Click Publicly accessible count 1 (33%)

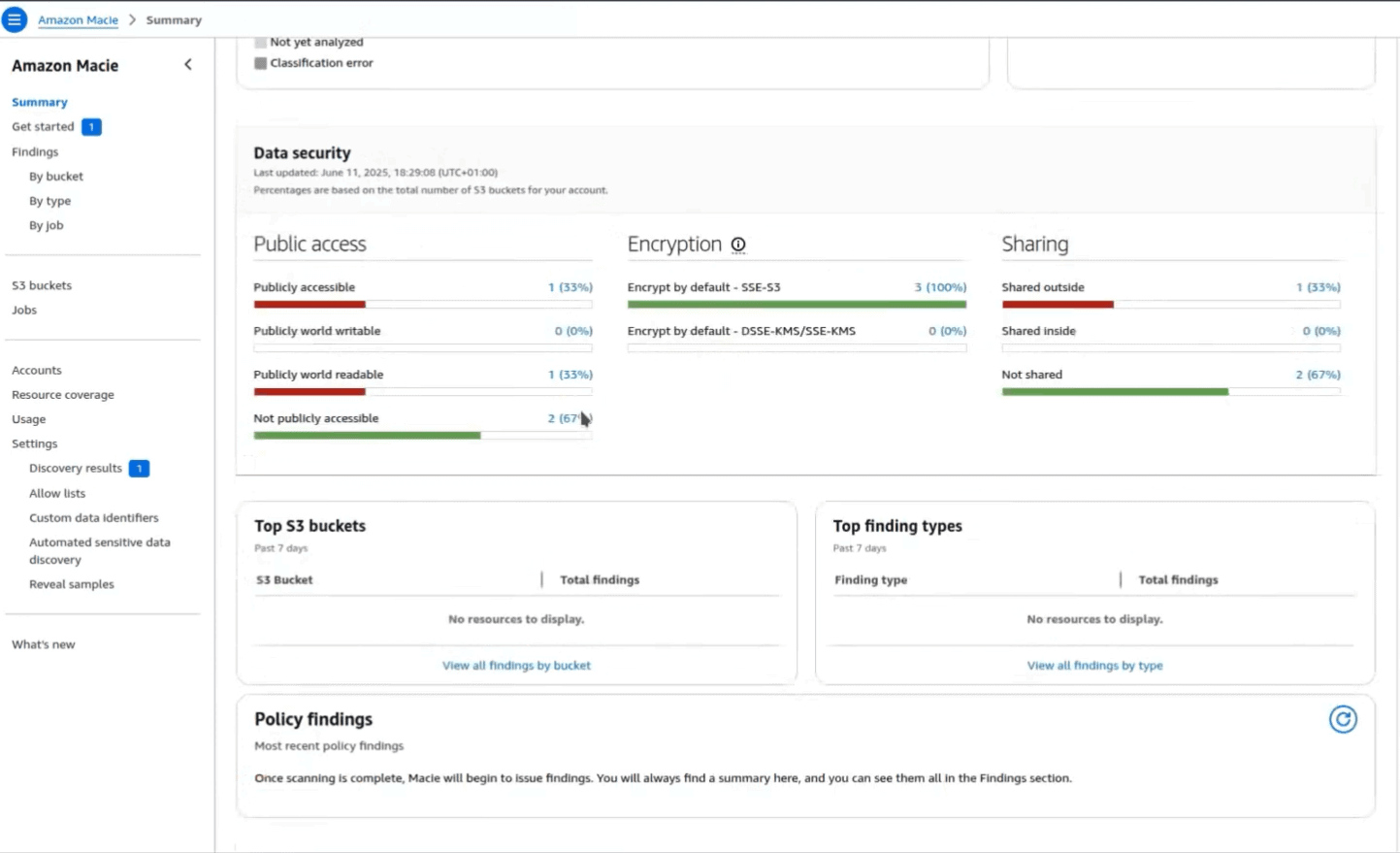[570, 287]
